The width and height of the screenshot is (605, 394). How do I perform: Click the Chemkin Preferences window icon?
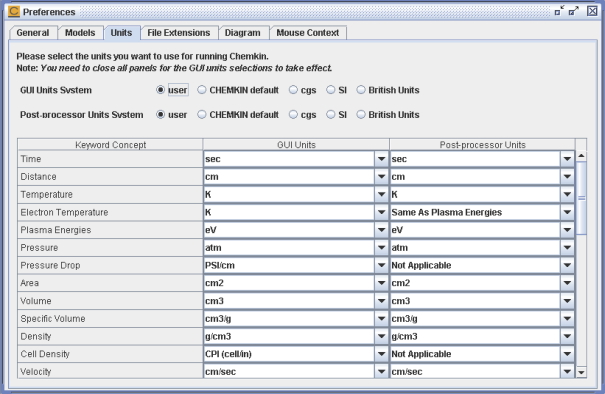[x=14, y=11]
